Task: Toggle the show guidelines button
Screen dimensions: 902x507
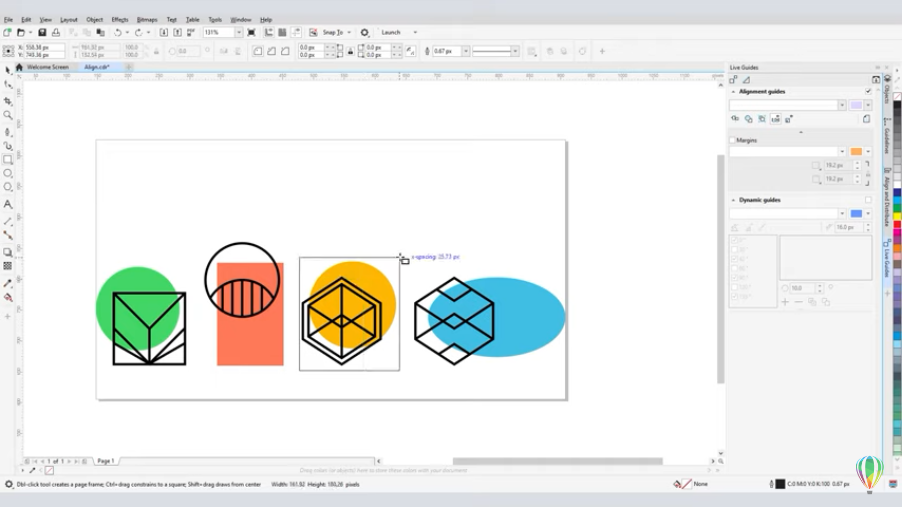Action: tap(296, 32)
